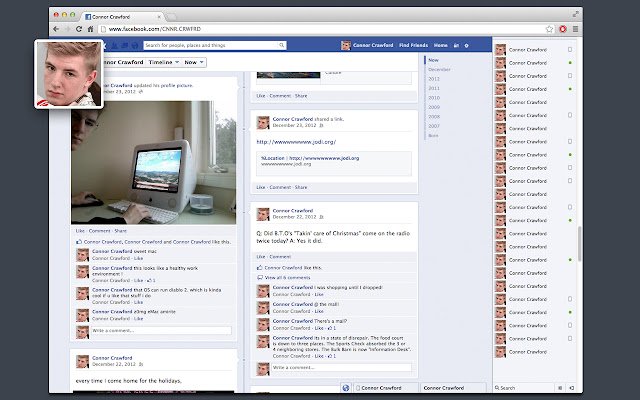Share the profile picture update post
The width and height of the screenshot is (640, 400).
coord(120,231)
